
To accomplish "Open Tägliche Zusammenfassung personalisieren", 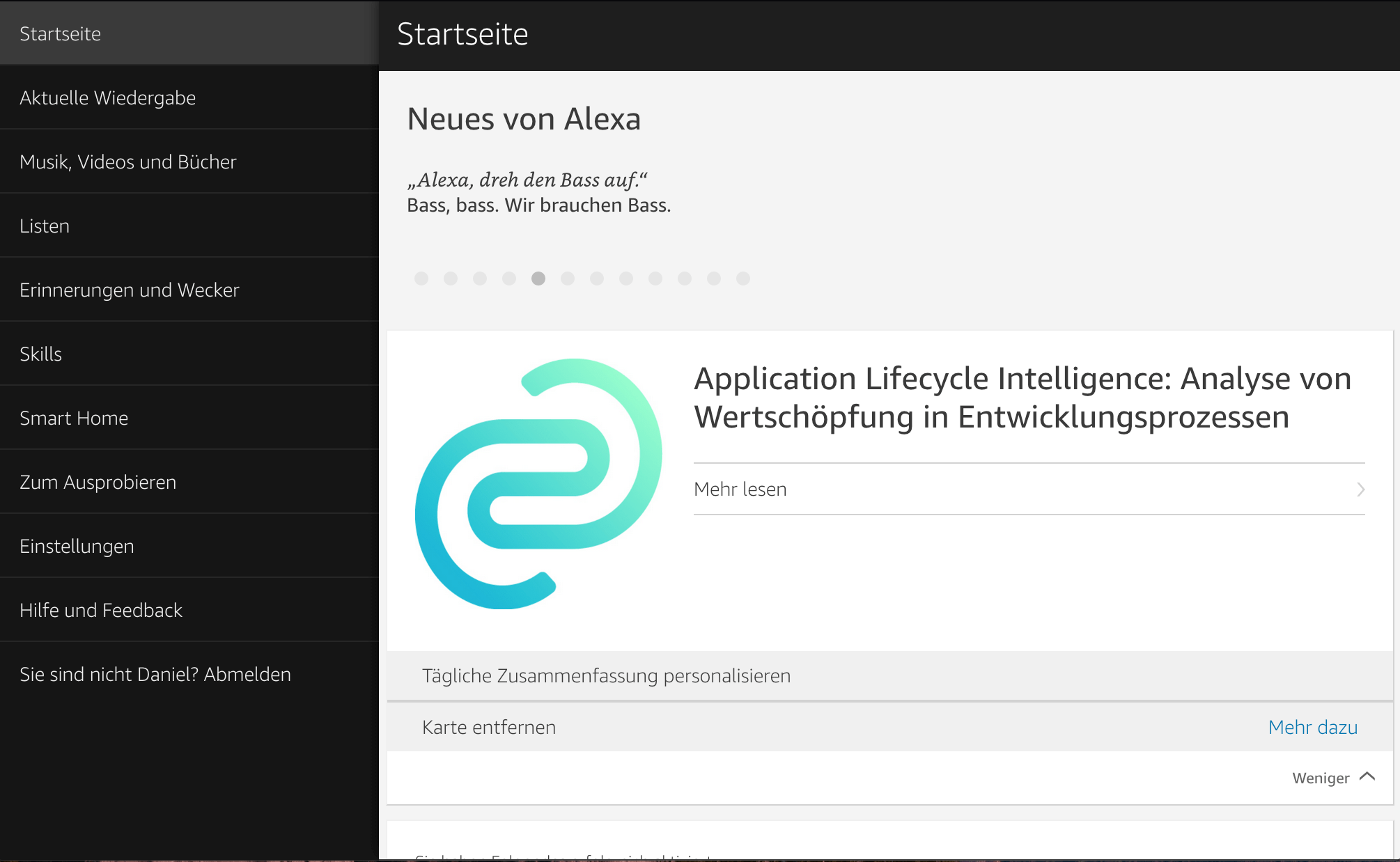I will pos(606,675).
